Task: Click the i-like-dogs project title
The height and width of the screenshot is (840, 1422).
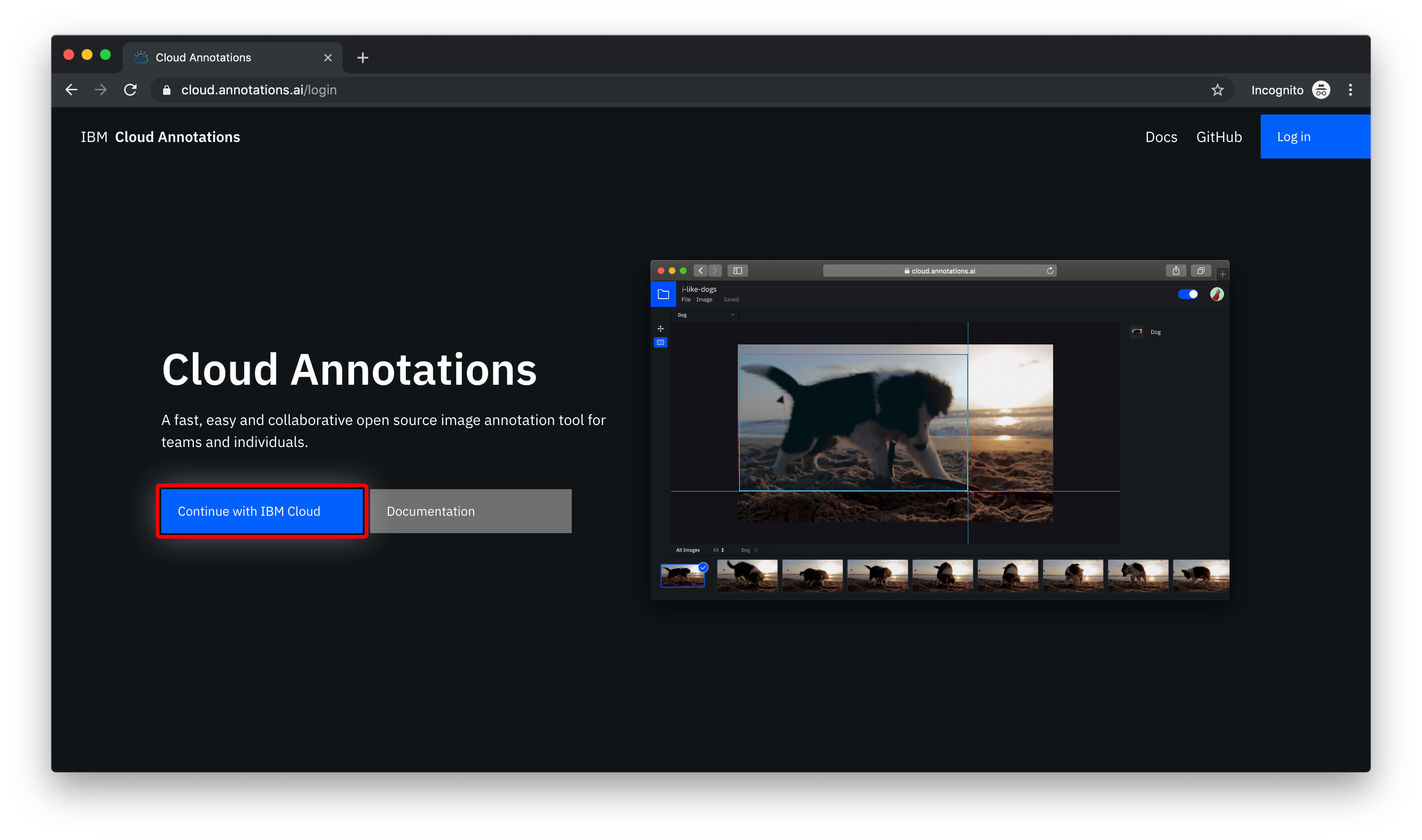Action: pos(699,289)
